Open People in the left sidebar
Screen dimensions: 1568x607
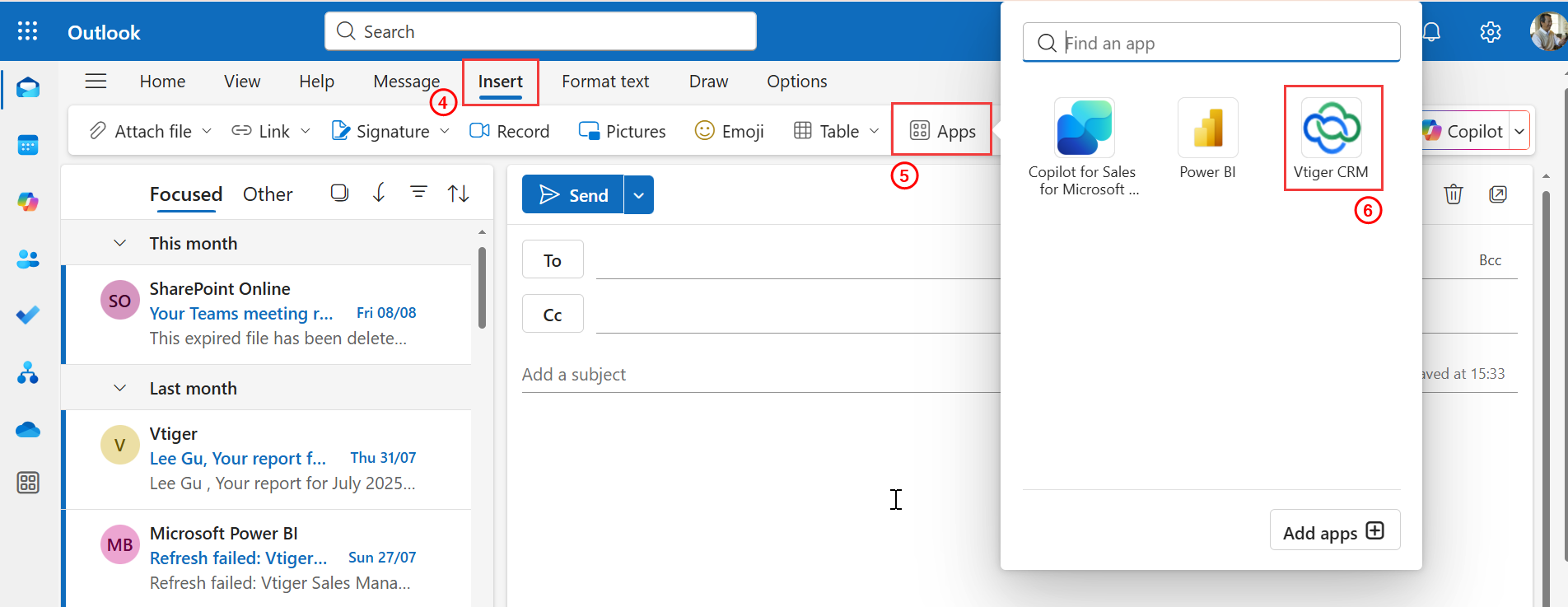point(28,259)
